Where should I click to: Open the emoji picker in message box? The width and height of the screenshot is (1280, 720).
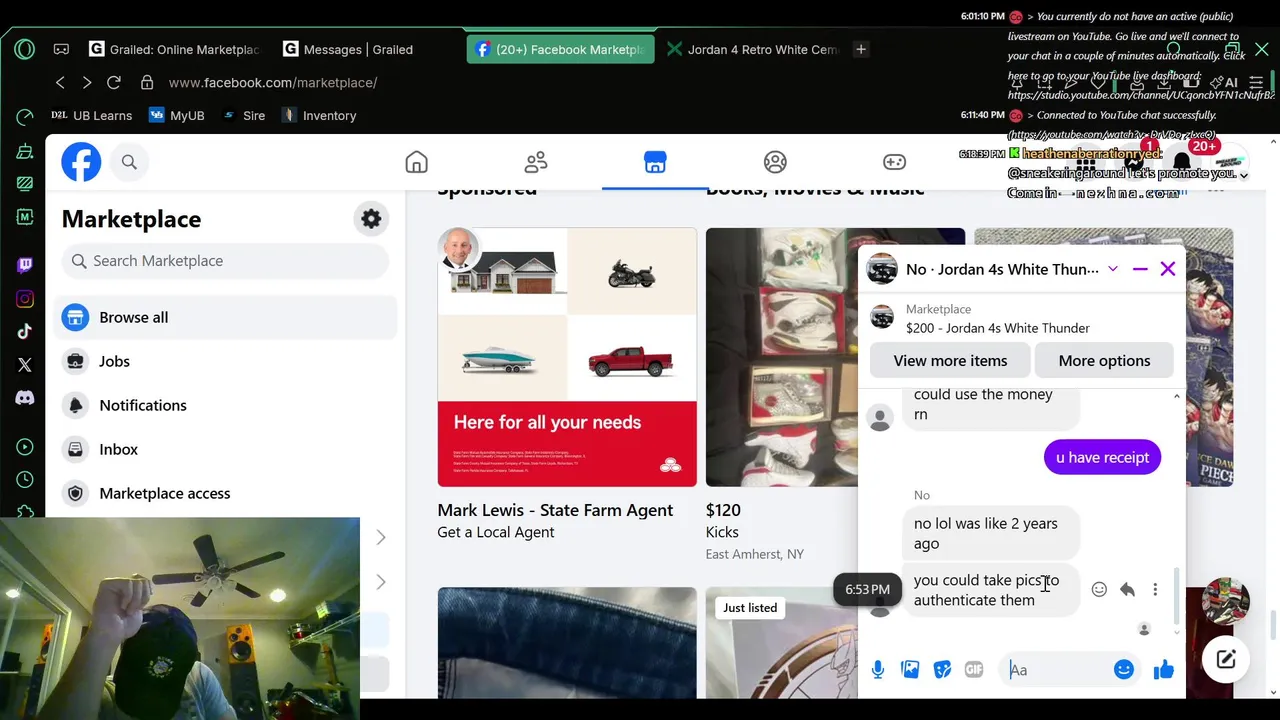1124,670
